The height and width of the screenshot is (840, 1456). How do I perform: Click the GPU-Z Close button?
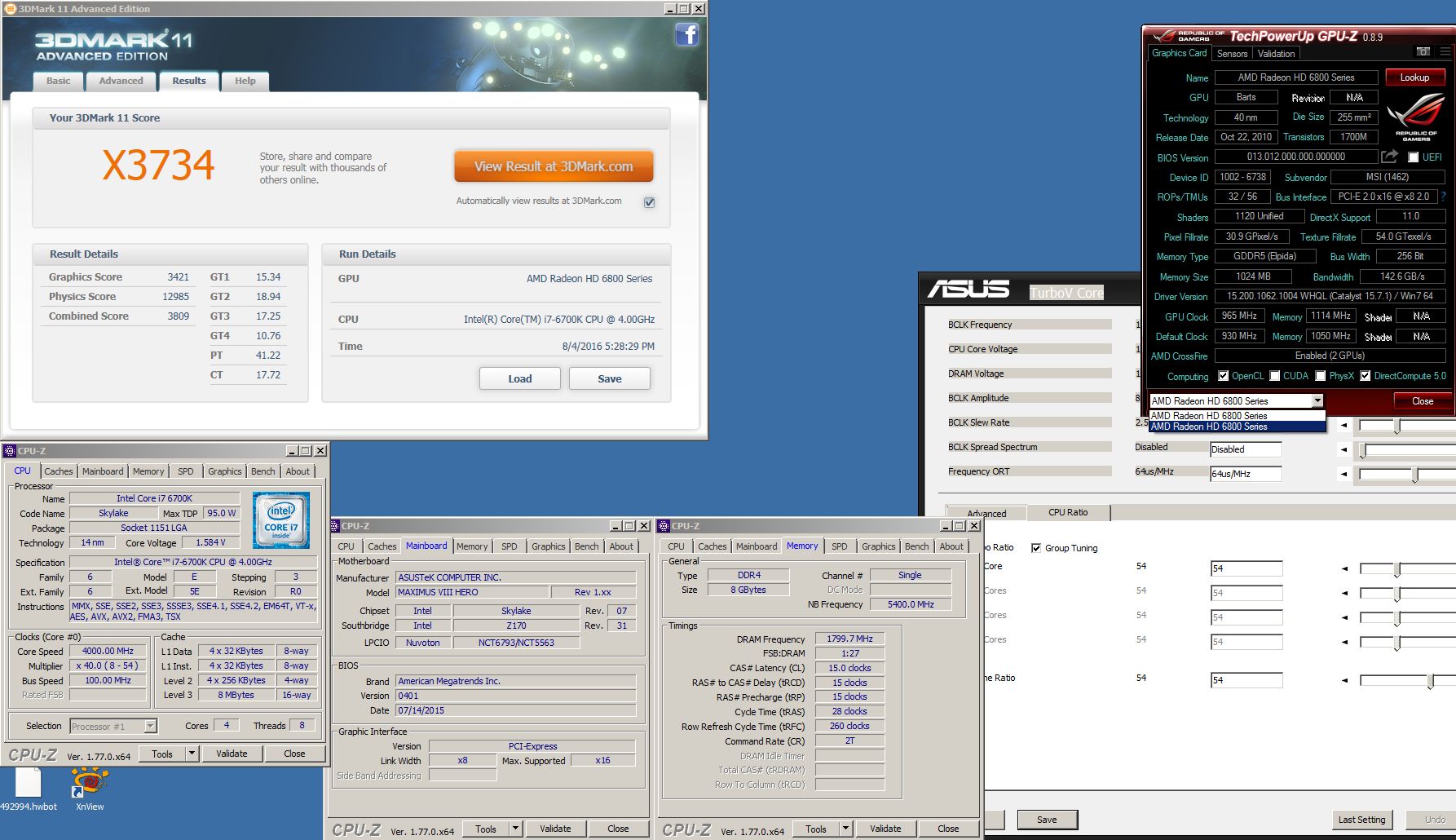pyautogui.click(x=1423, y=400)
